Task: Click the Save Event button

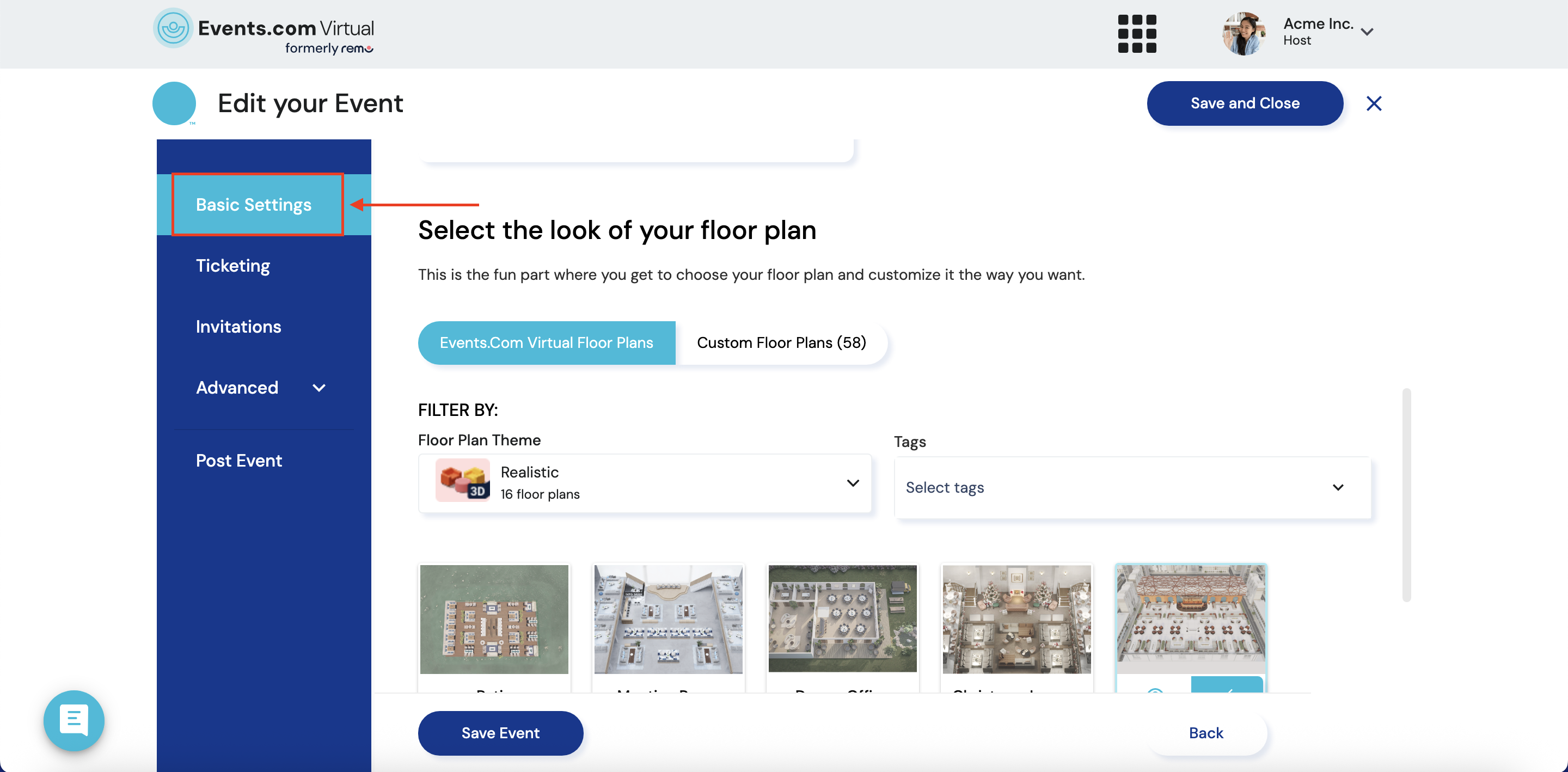Action: [500, 733]
